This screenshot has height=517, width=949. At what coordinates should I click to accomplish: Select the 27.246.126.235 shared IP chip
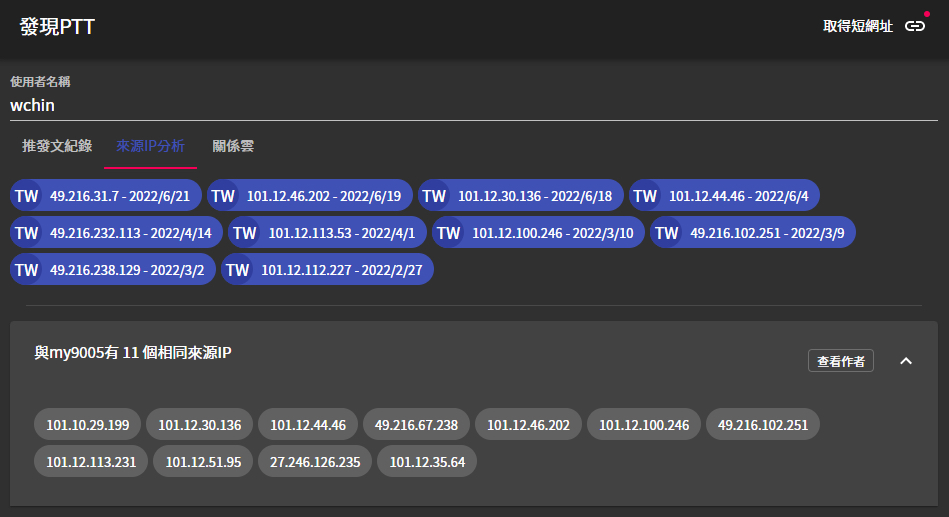(x=315, y=461)
